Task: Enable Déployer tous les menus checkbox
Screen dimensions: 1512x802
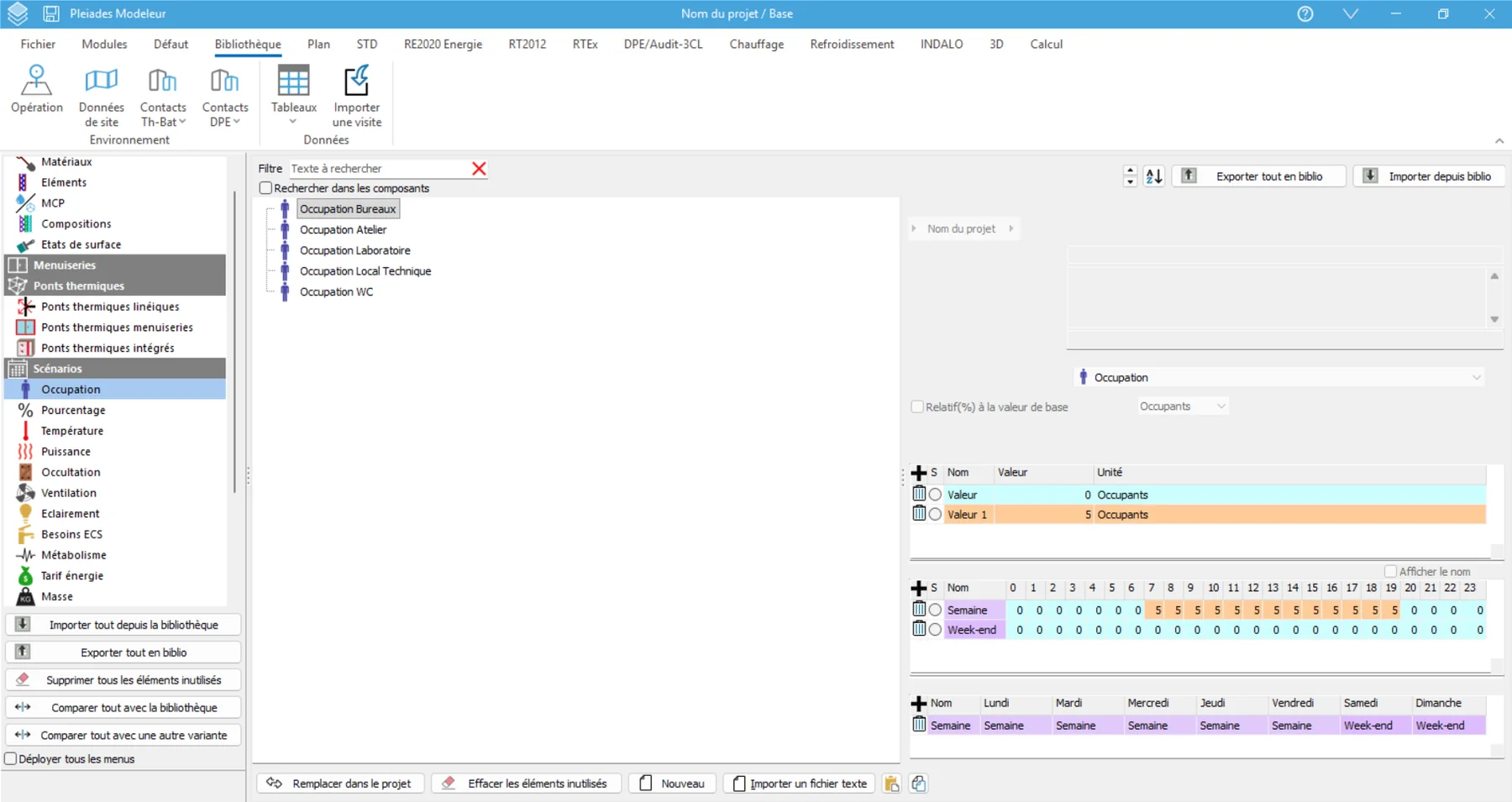Action: [x=11, y=758]
